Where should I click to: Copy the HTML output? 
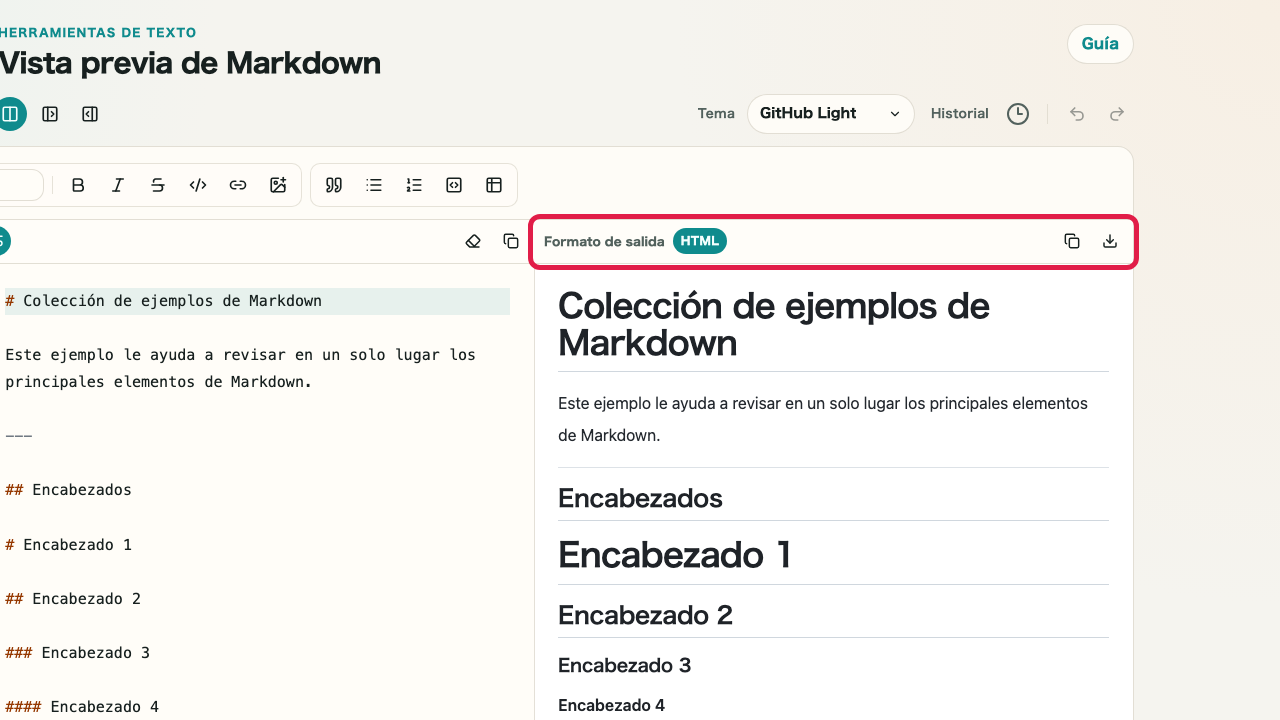tap(1072, 241)
